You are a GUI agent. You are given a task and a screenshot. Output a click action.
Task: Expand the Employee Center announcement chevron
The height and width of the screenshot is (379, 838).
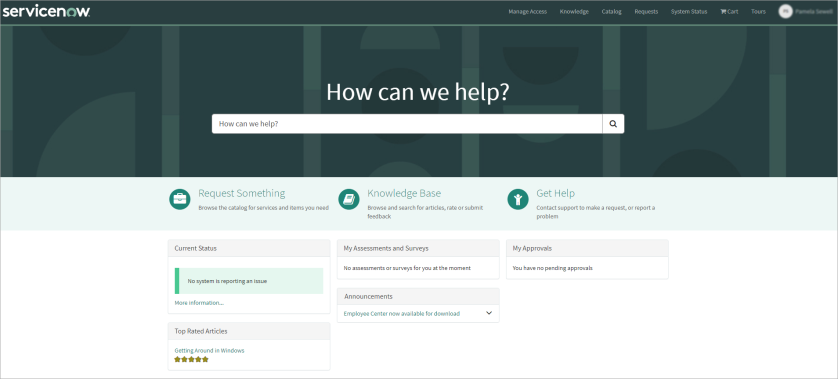pos(489,313)
